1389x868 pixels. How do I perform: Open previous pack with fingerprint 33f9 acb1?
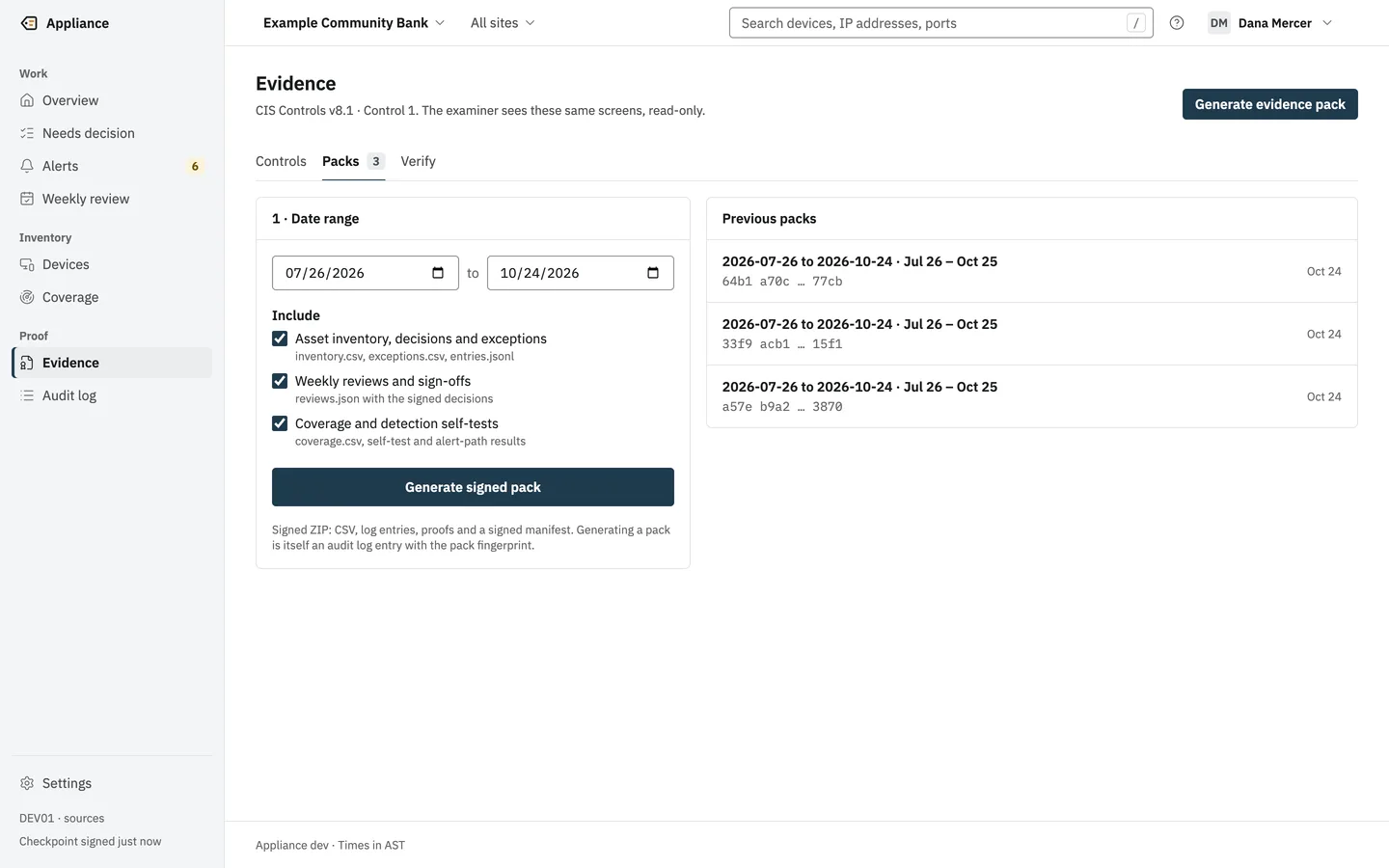[1032, 334]
